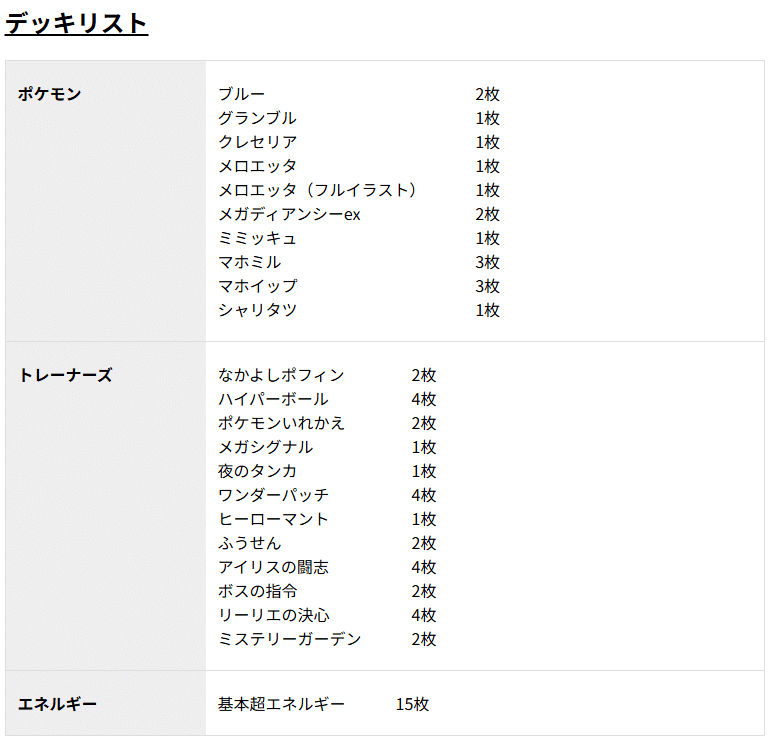Click the クレセリア card name
The height and width of the screenshot is (743, 773).
point(257,142)
